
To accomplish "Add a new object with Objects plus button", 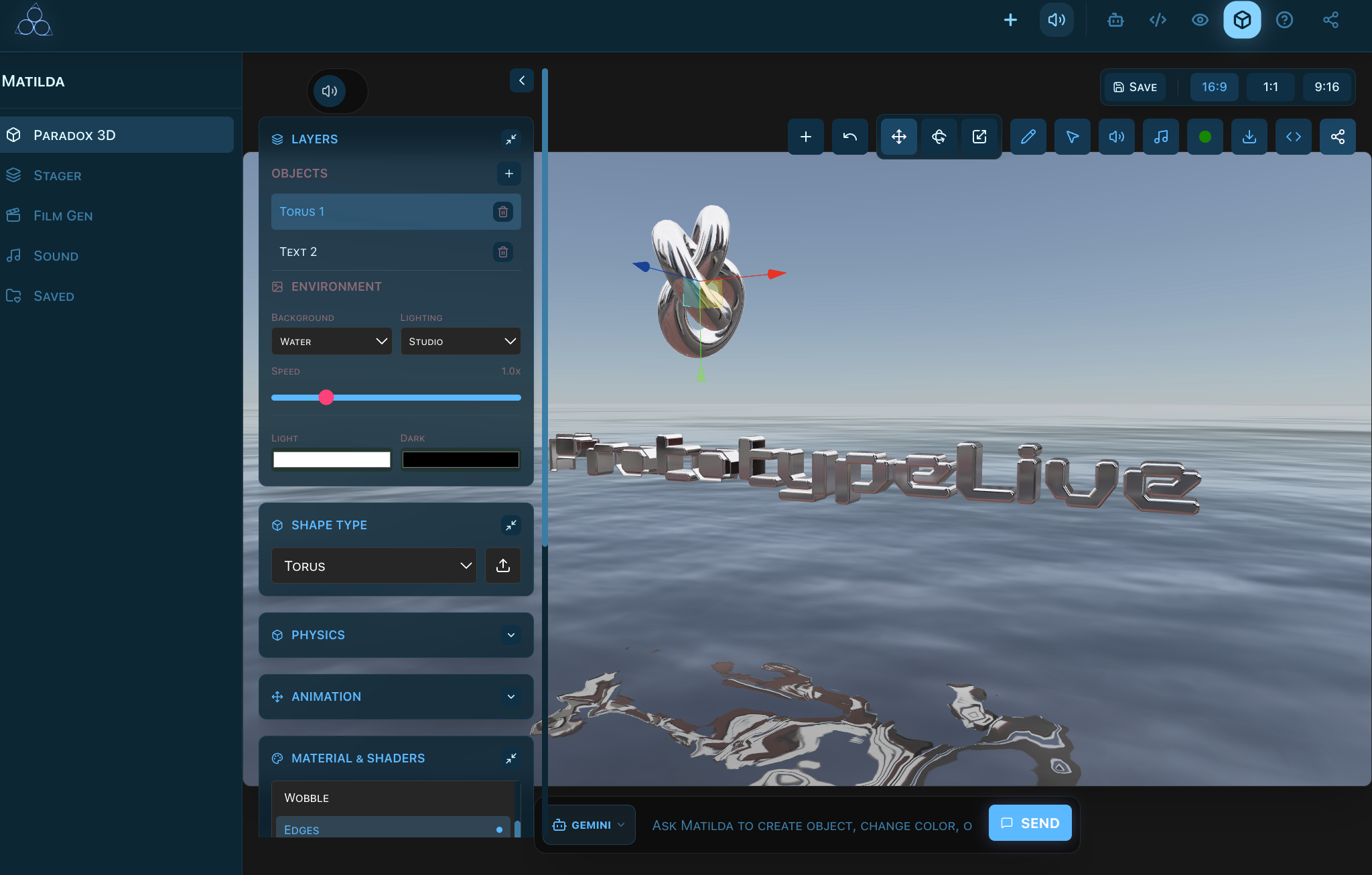I will click(508, 174).
